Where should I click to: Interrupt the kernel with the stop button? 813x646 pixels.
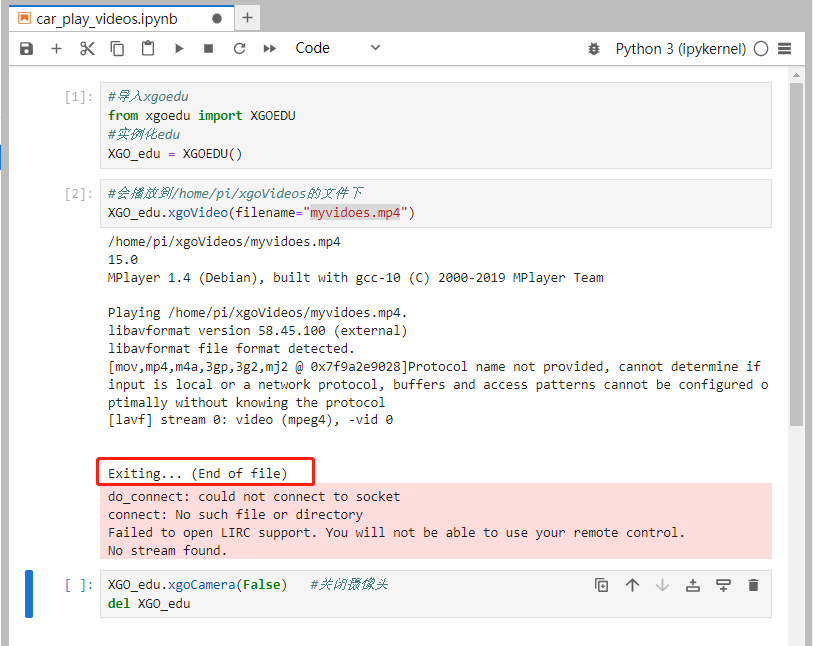pos(208,49)
